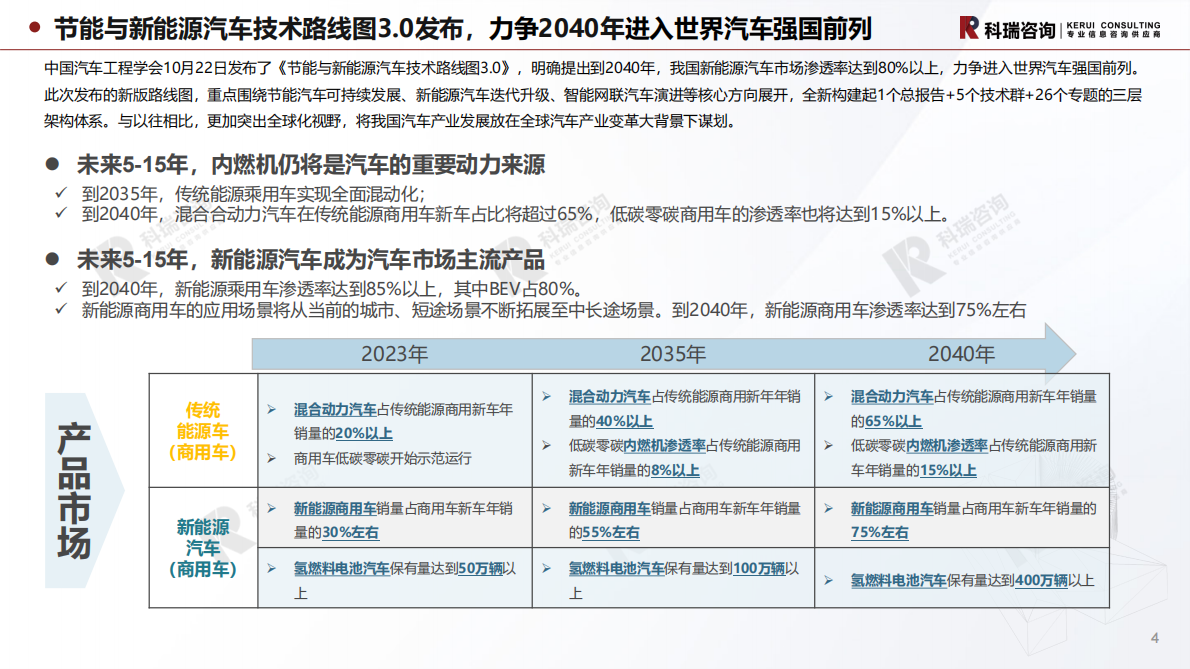
Task: Toggle the 新能源汽车(商用车) row label
Action: 204,546
